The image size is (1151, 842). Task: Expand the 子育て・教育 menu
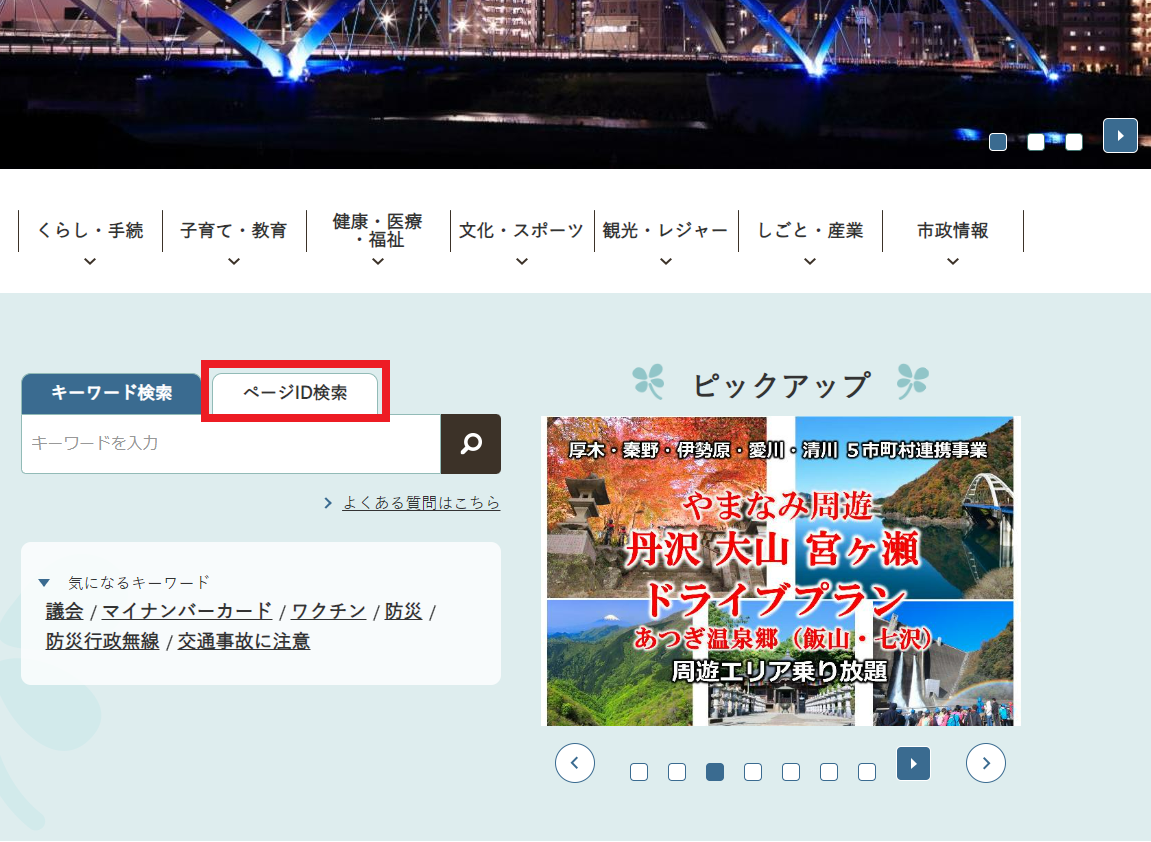[x=234, y=238]
